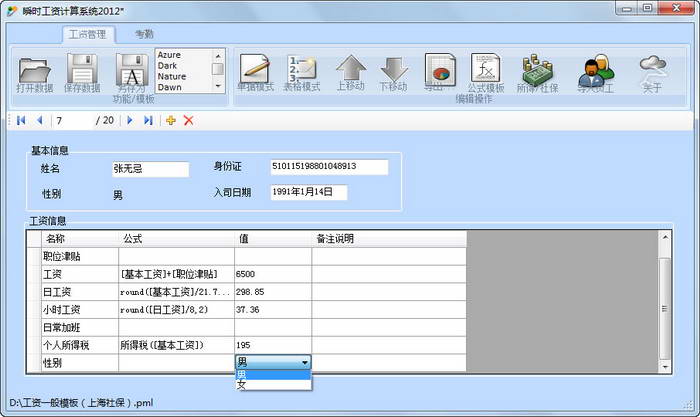The width and height of the screenshot is (700, 417).
Task: Click the value cell 195
Action: [x=273, y=345]
